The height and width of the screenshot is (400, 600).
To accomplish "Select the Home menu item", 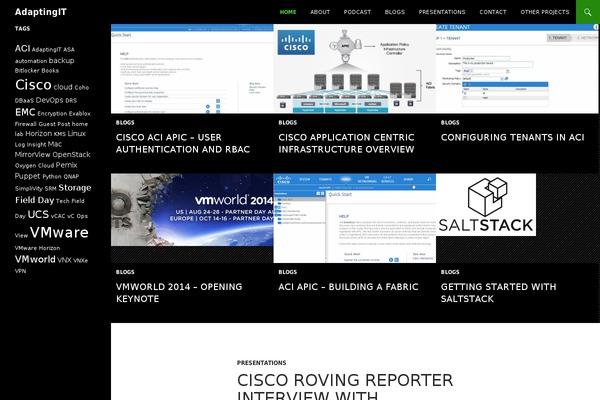I will [x=288, y=12].
